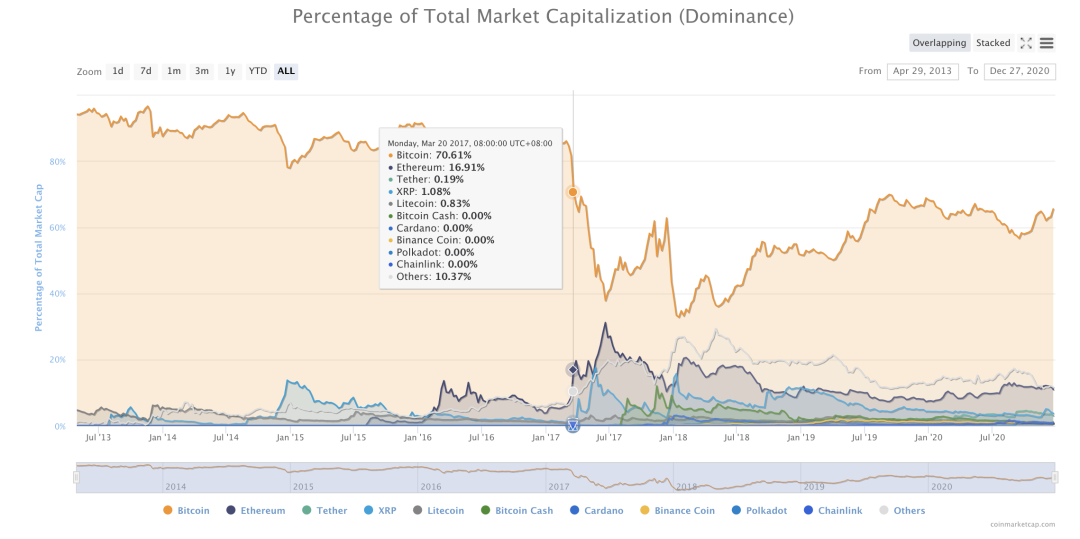Hide Bitcoin Cash series

[x=517, y=511]
